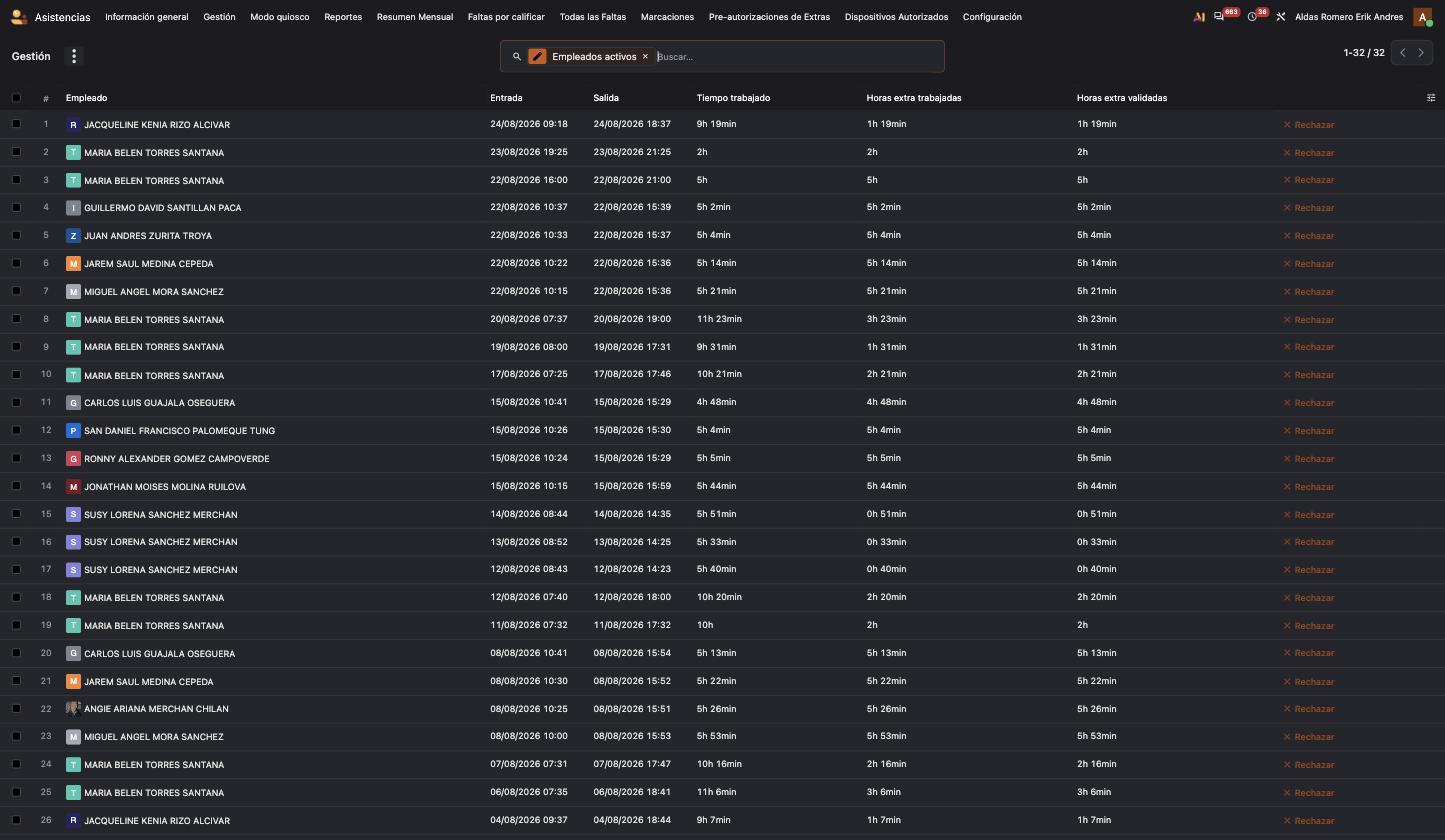Screen dimensions: 1445x840
Task: Go to the previous page of records
Action: [x=1403, y=53]
